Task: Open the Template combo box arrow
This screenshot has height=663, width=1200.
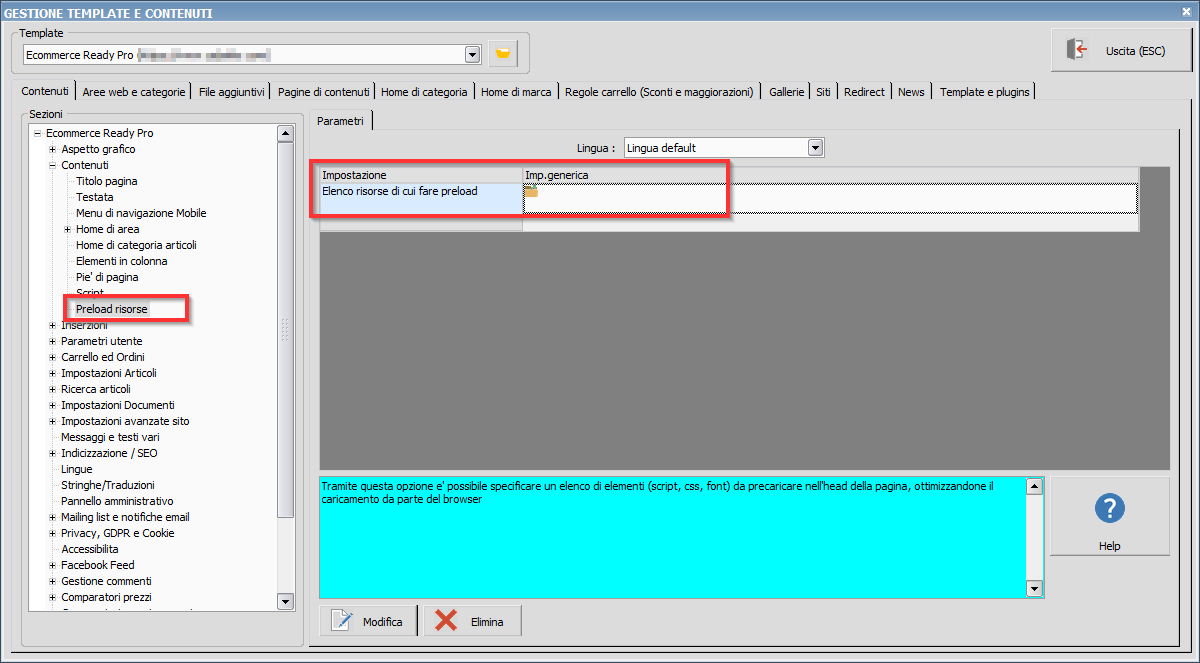Action: tap(472, 54)
